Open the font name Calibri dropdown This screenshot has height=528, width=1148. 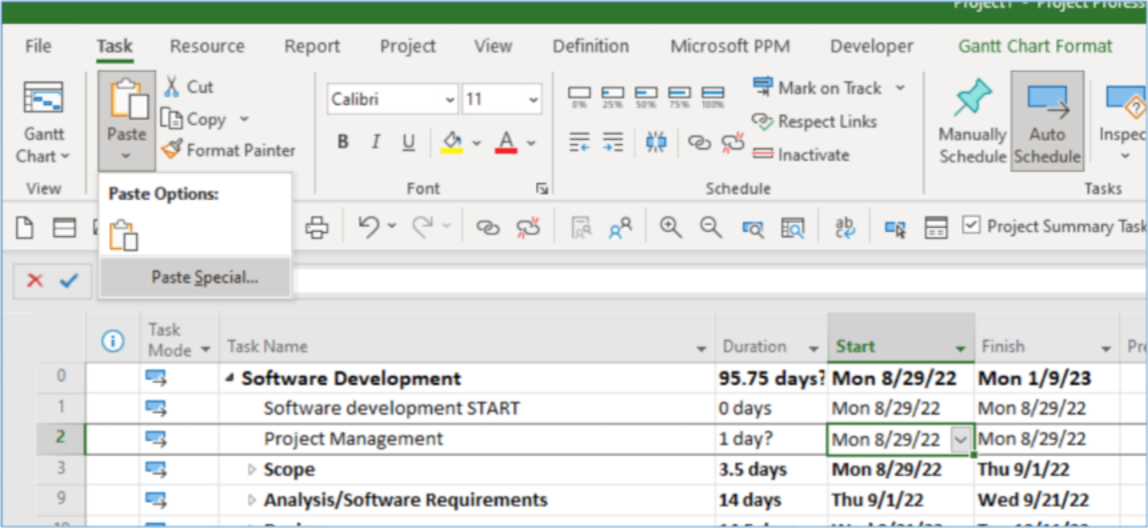[449, 100]
